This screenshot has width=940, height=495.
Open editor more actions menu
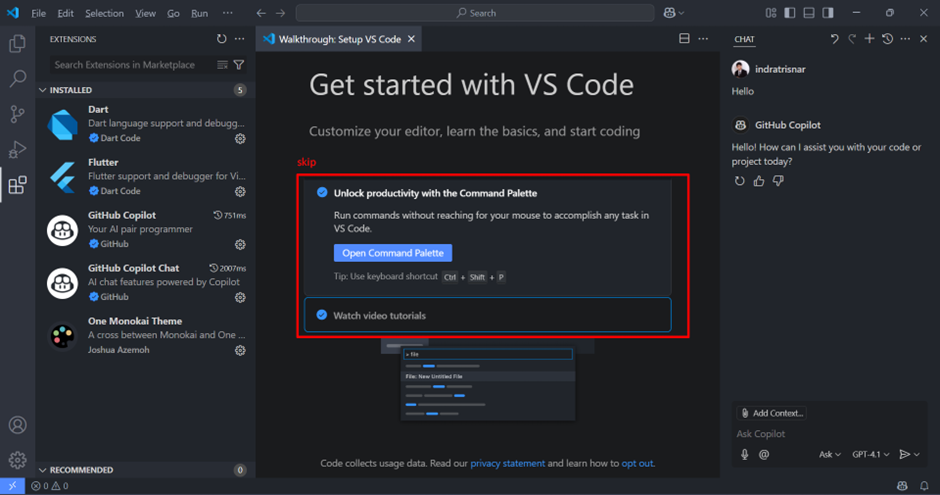click(703, 39)
